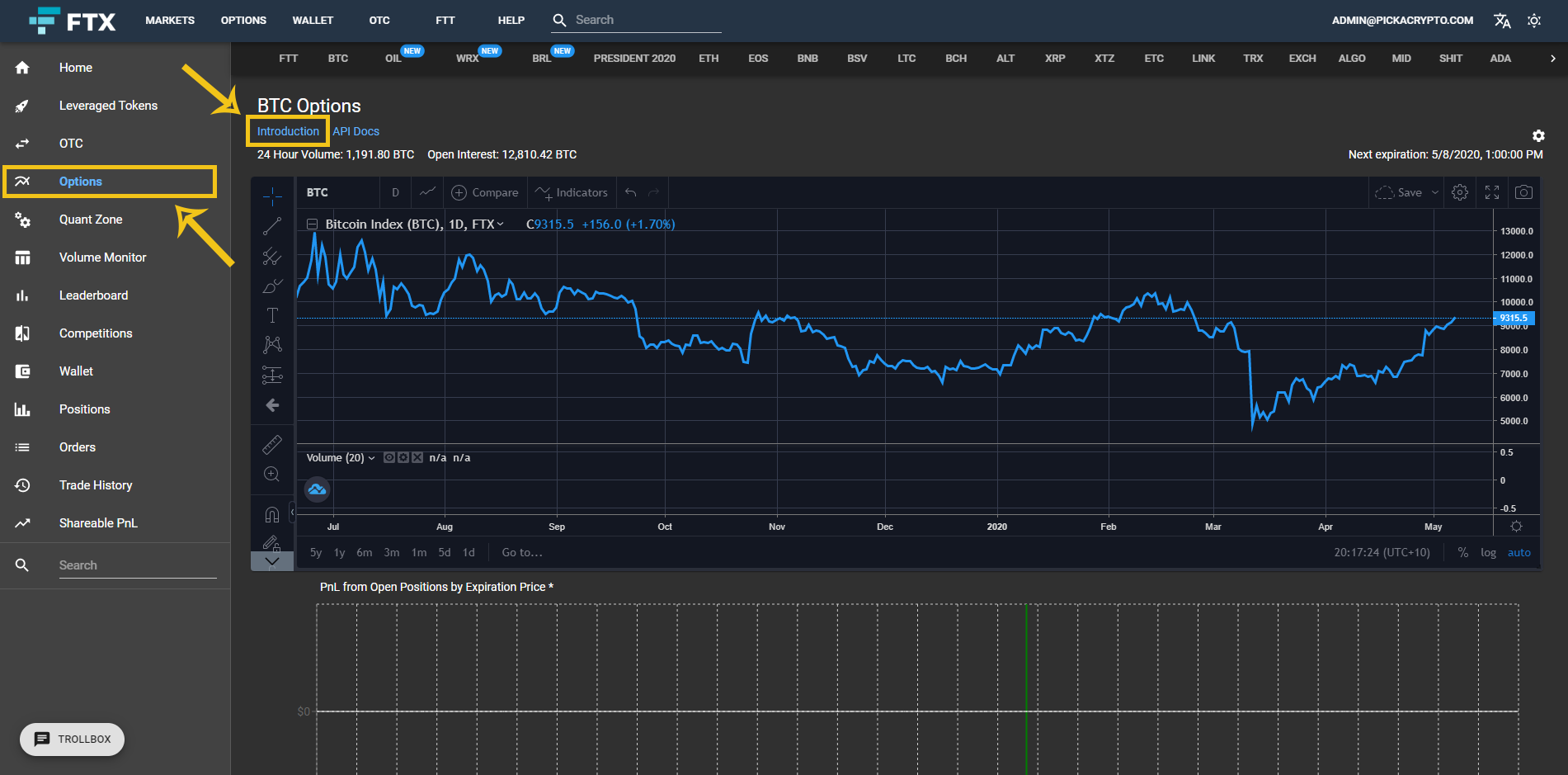Redo the last chart action
This screenshot has width=1568, height=775.
pos(654,192)
